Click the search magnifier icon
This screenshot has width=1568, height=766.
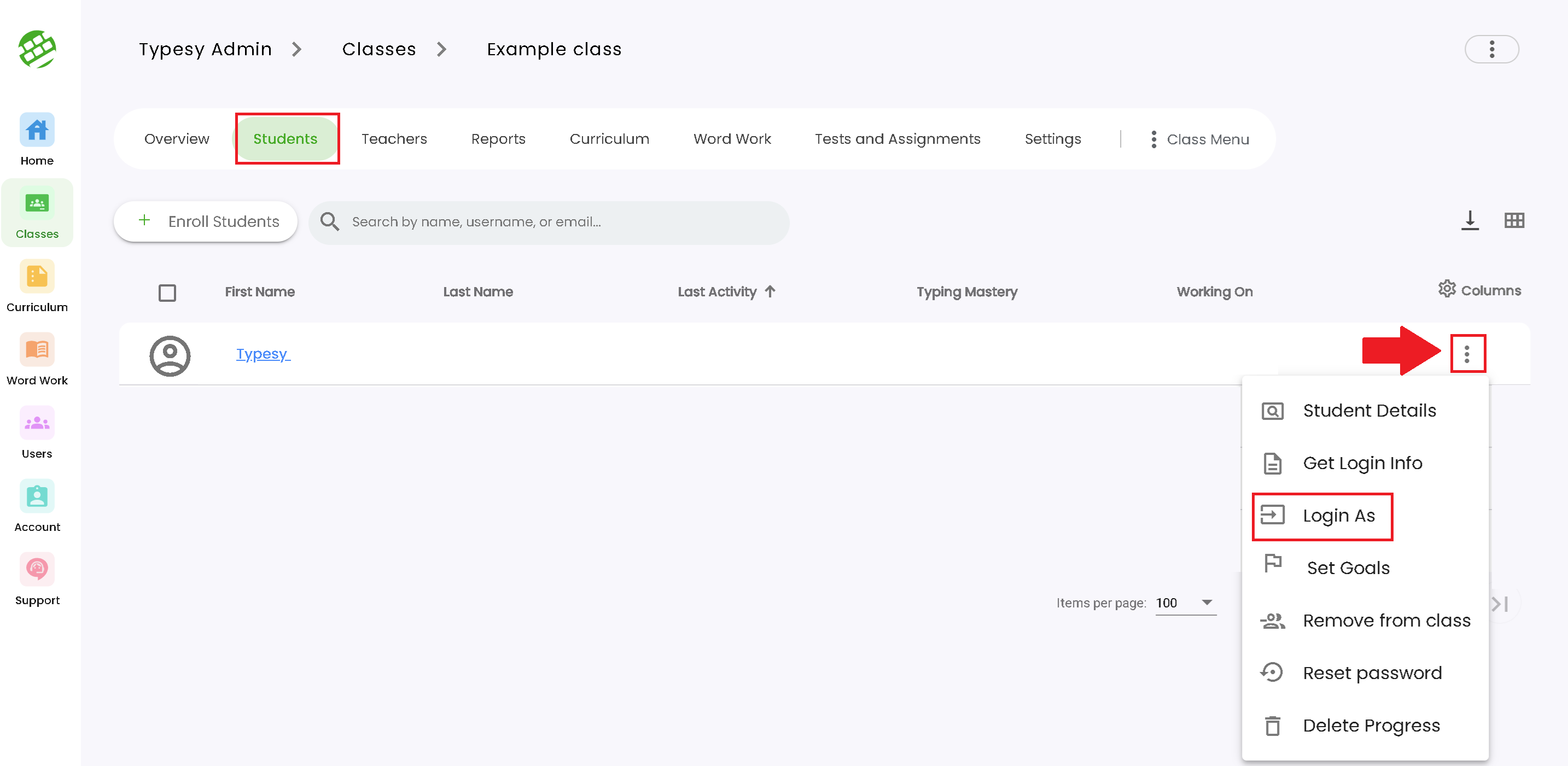(330, 221)
